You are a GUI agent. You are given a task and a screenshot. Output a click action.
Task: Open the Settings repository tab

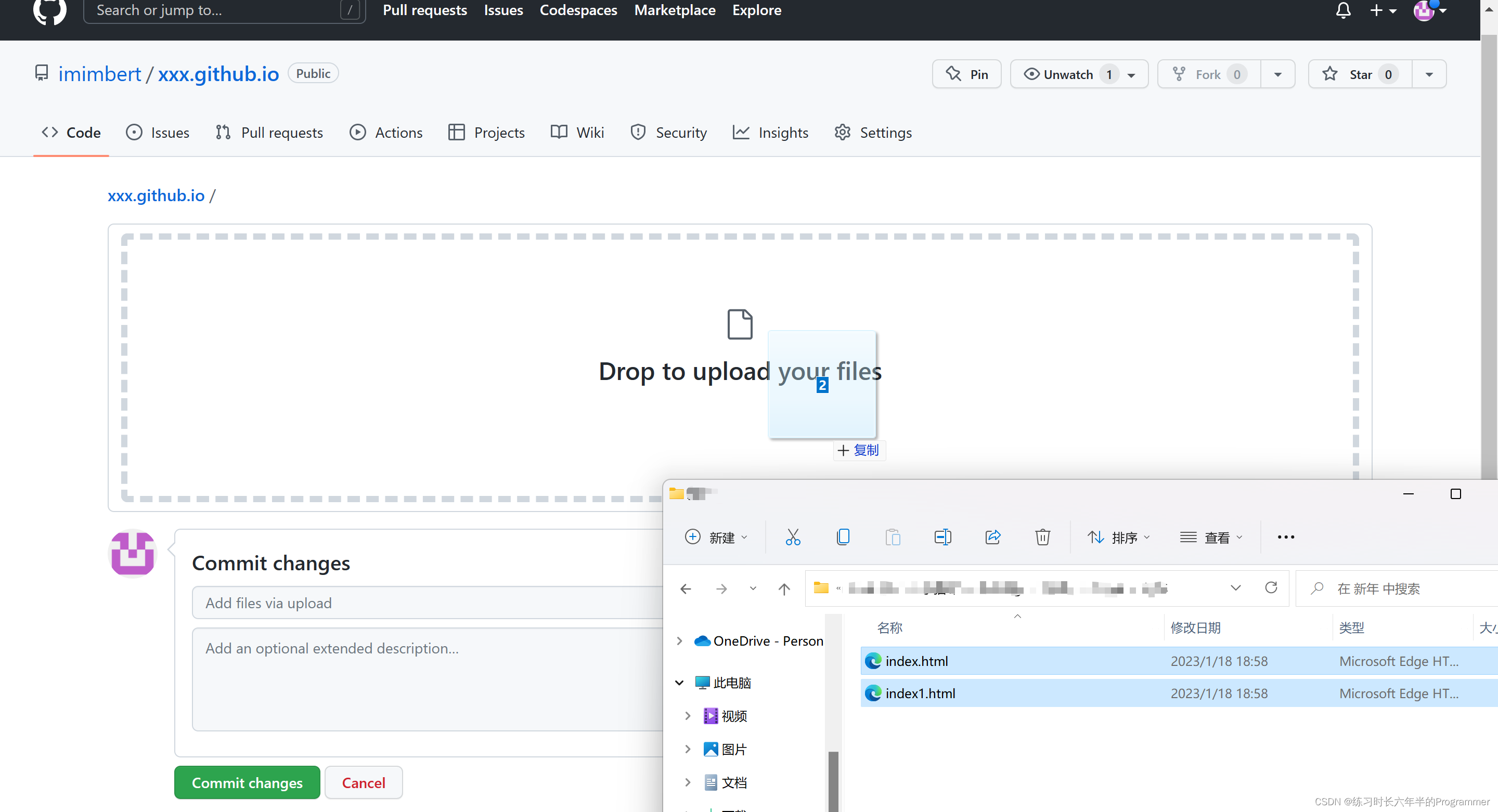(x=873, y=133)
